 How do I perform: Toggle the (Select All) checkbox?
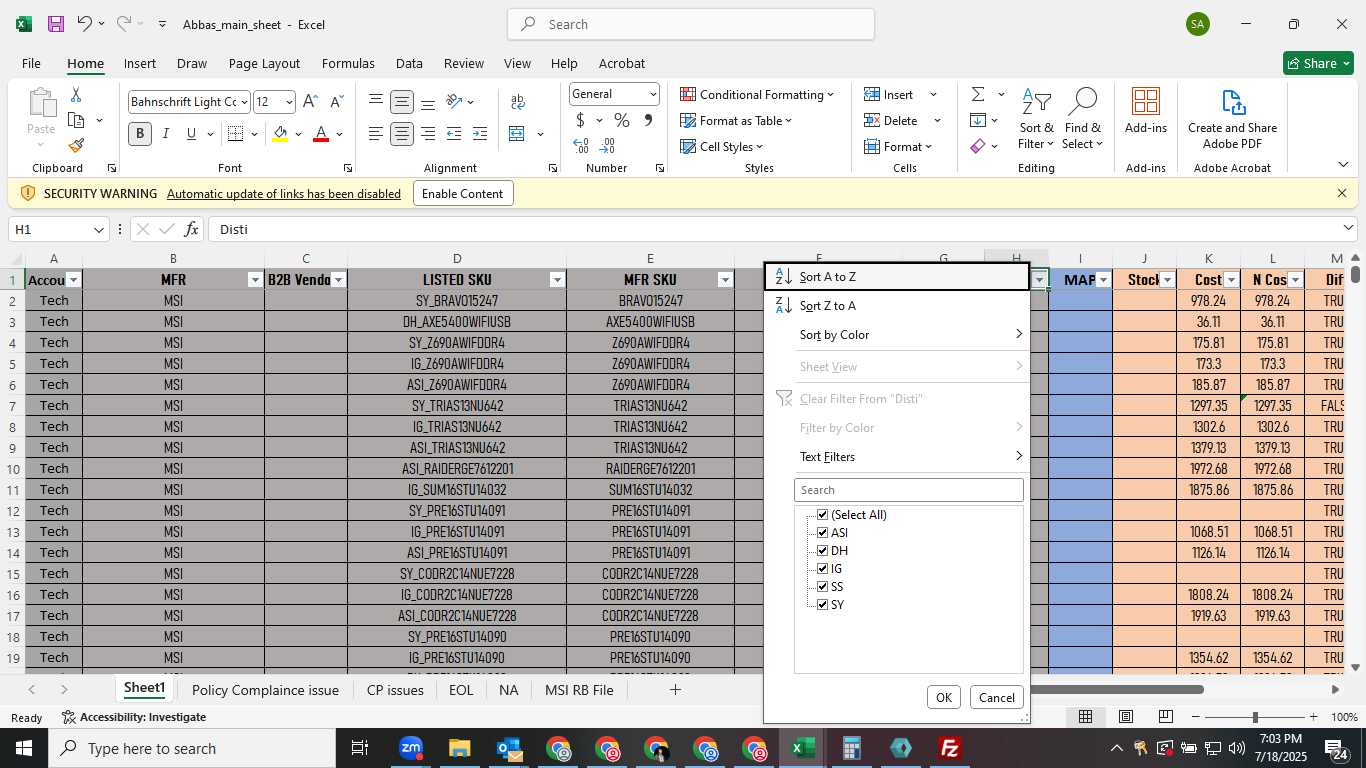[823, 515]
